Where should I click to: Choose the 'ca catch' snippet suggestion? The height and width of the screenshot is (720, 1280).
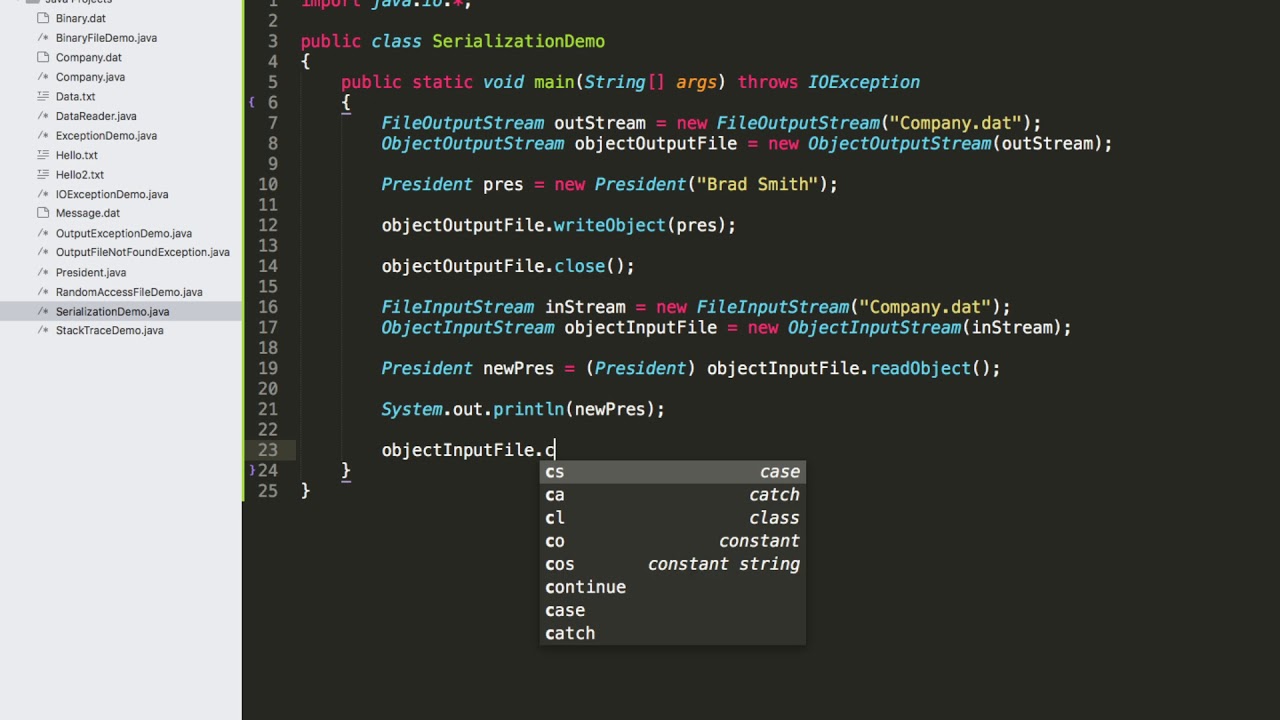(x=672, y=495)
